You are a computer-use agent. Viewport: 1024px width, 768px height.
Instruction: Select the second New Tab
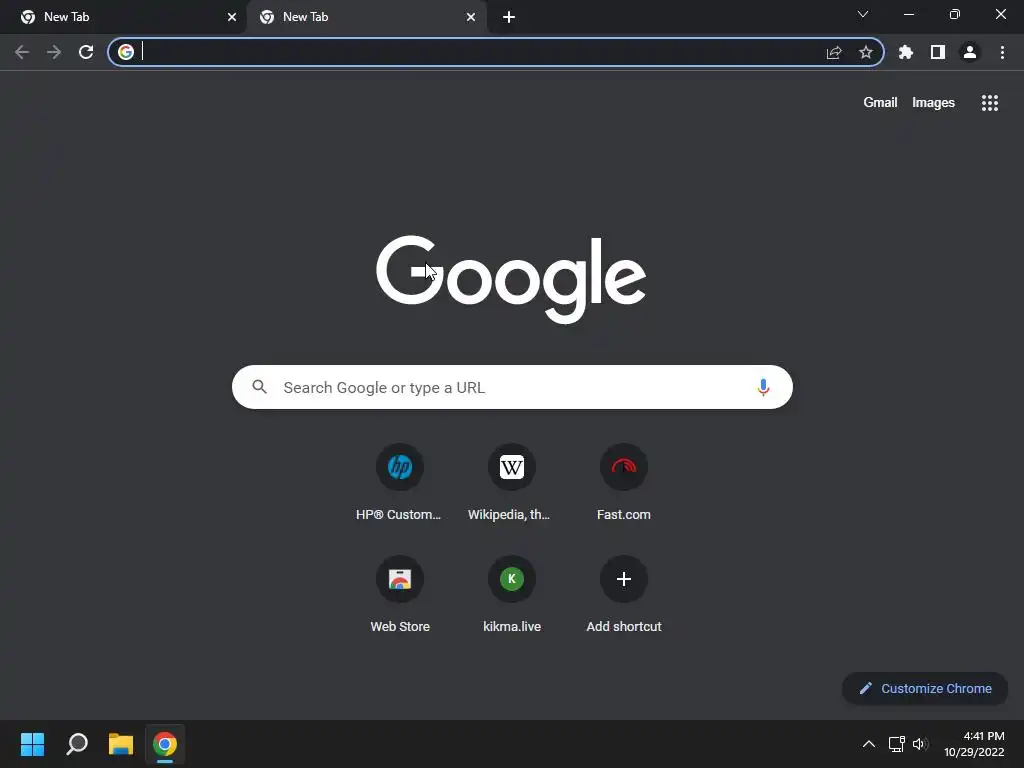pyautogui.click(x=366, y=17)
